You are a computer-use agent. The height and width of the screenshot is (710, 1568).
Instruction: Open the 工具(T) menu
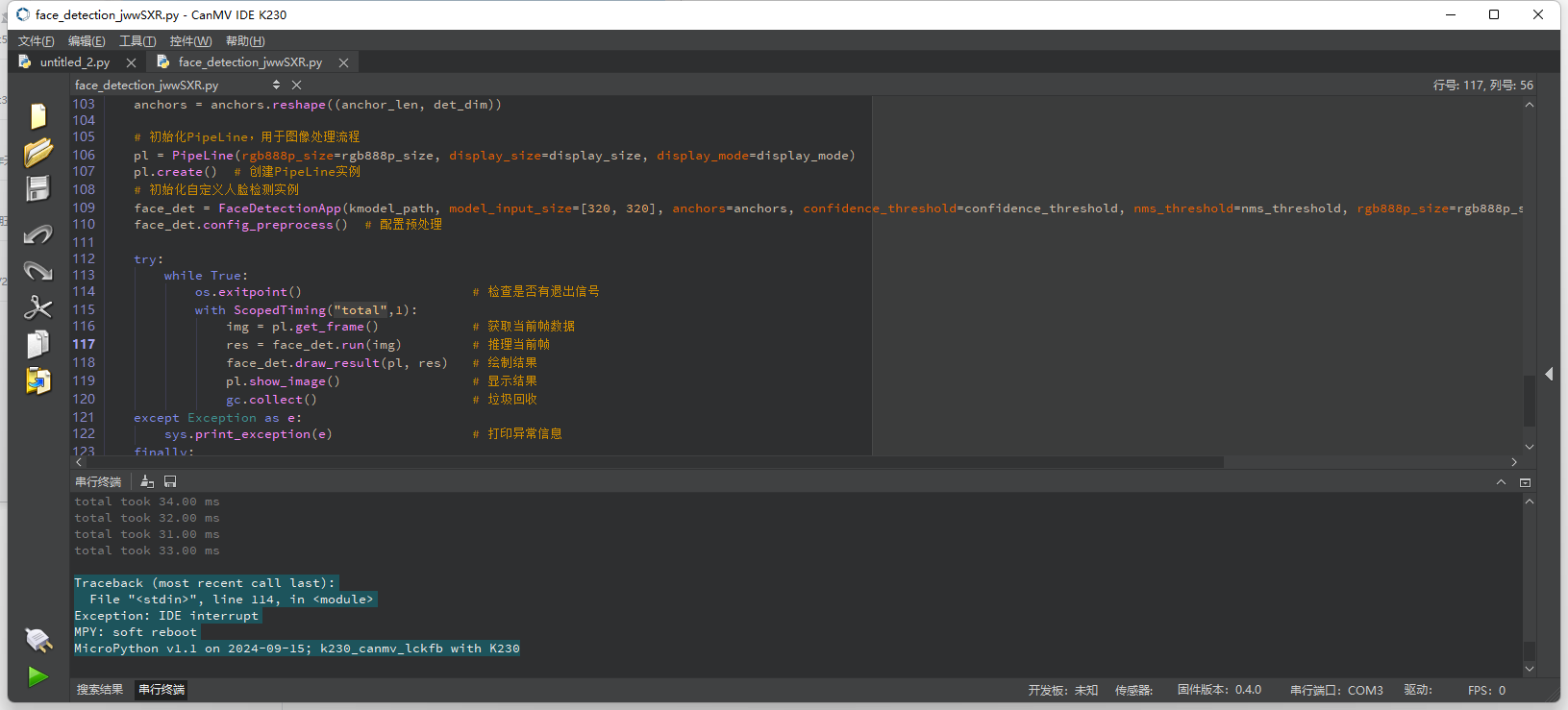click(x=137, y=41)
